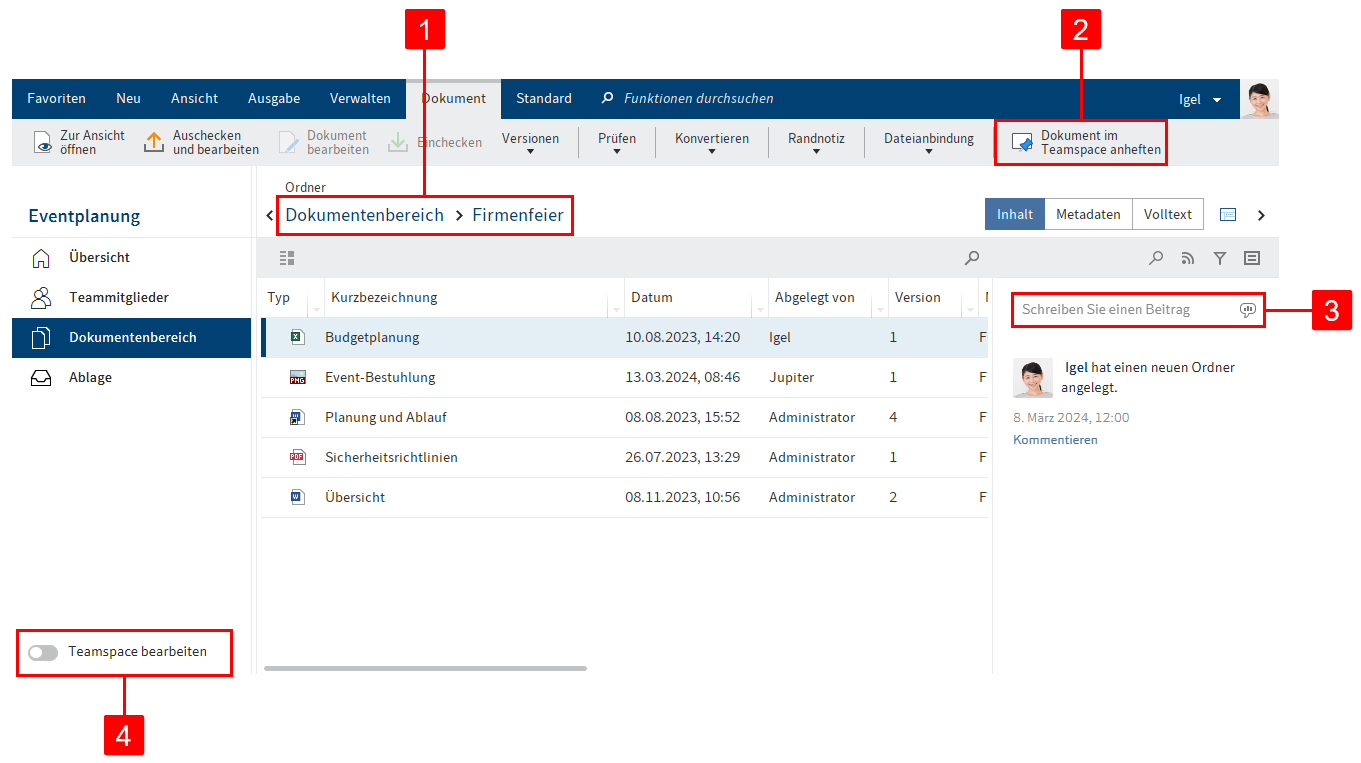This screenshot has height=763, width=1361.
Task: Toggle 'Teamspace bearbeiten' switch
Action: tap(43, 652)
